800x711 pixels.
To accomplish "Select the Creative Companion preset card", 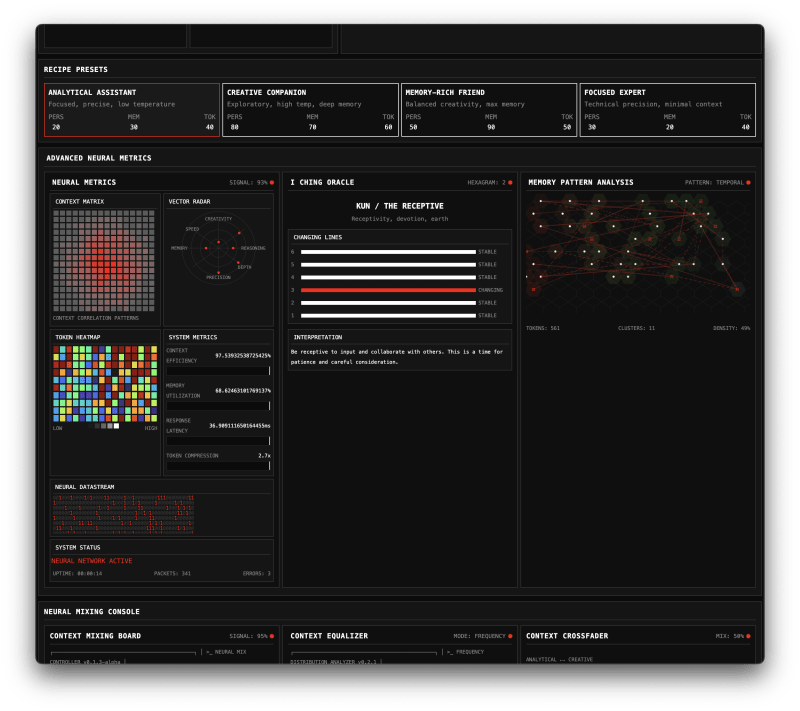I will (310, 110).
